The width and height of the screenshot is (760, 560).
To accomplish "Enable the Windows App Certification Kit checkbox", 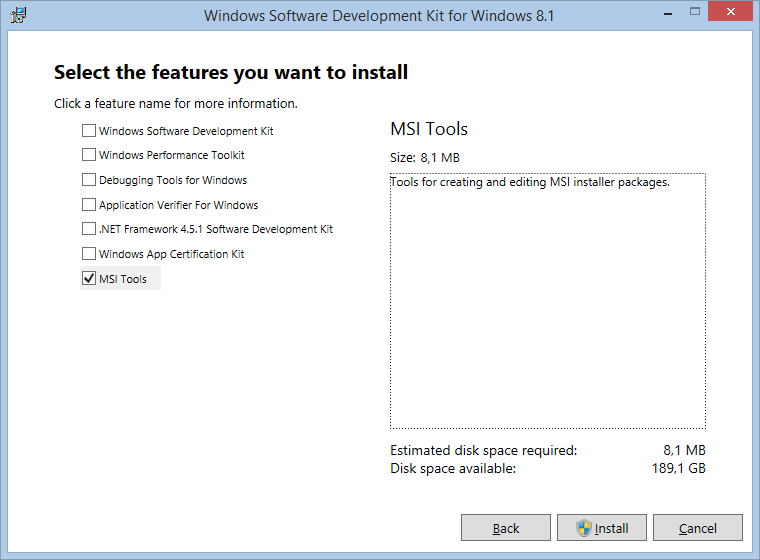I will pyautogui.click(x=89, y=254).
